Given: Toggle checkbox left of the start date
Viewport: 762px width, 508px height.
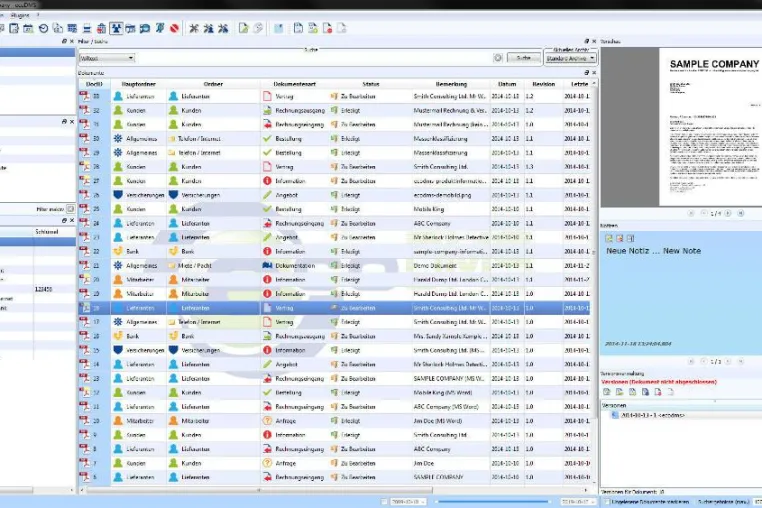Looking at the screenshot, I should click(x=384, y=501).
